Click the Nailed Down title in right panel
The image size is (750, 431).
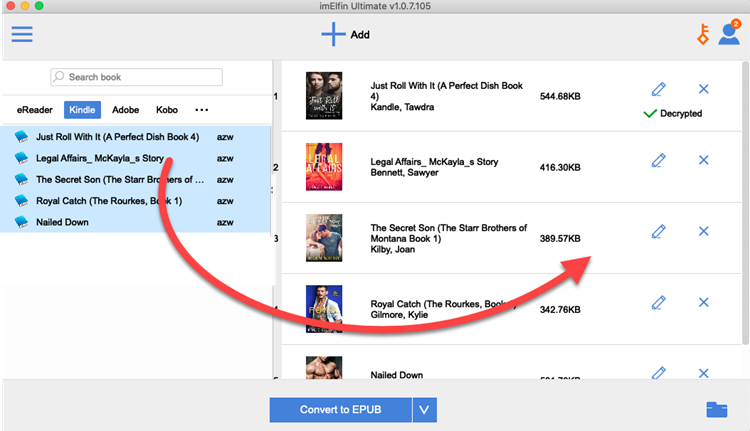pos(397,375)
